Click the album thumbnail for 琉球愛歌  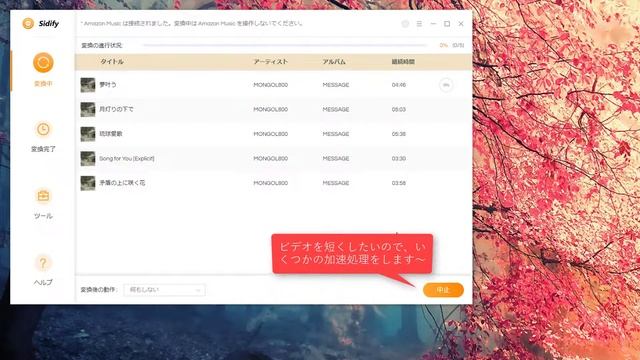point(88,134)
